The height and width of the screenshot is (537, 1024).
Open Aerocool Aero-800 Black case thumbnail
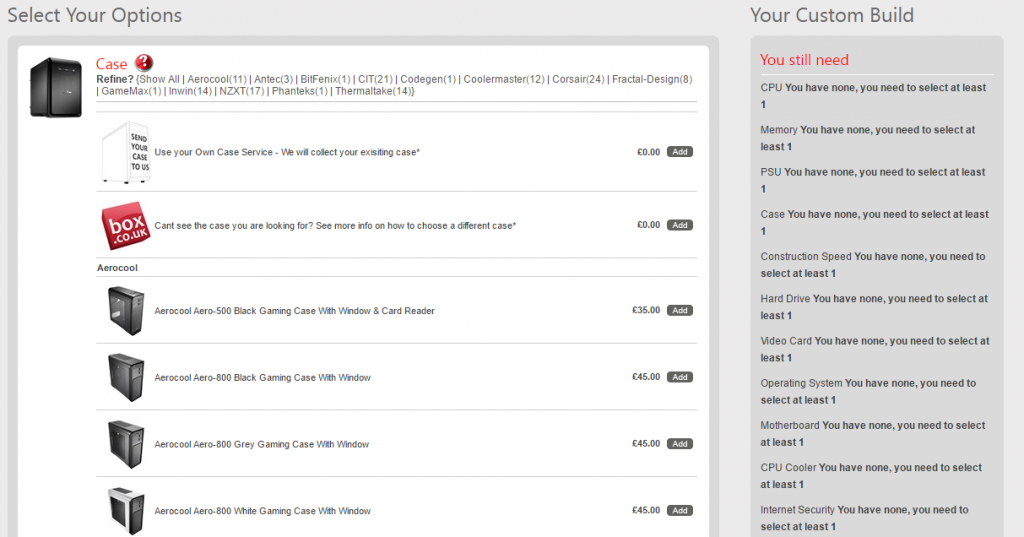(x=126, y=378)
